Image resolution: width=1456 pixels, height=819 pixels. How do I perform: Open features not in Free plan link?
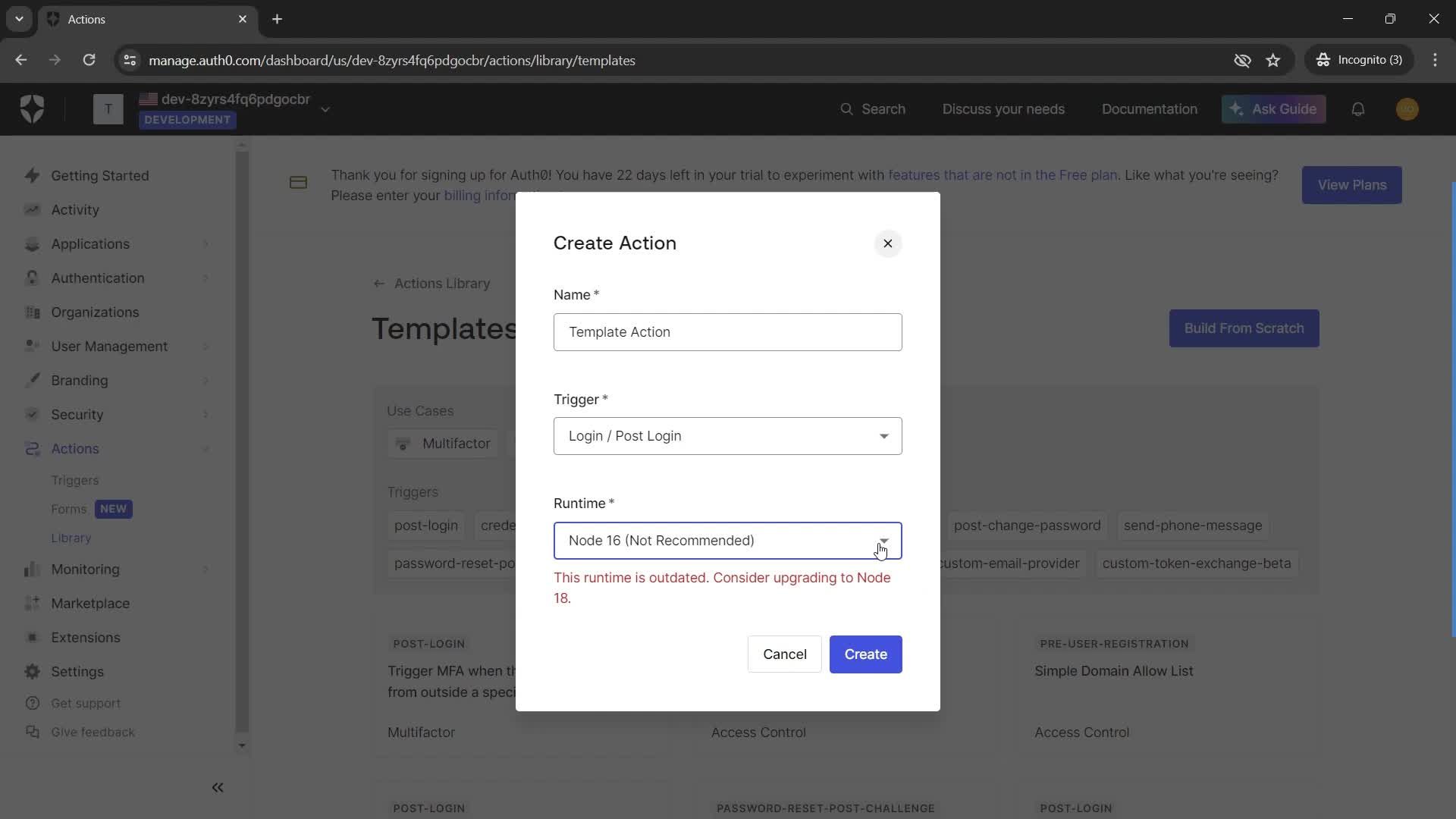coord(1003,175)
